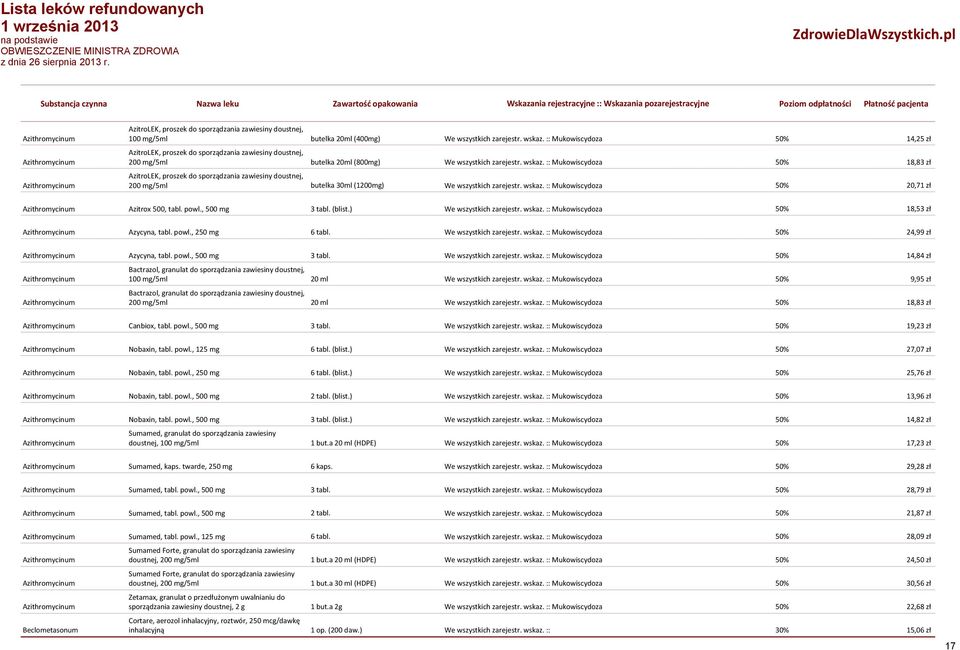
Task: Click the 'Nazwa leku' column header
Action: [217, 103]
